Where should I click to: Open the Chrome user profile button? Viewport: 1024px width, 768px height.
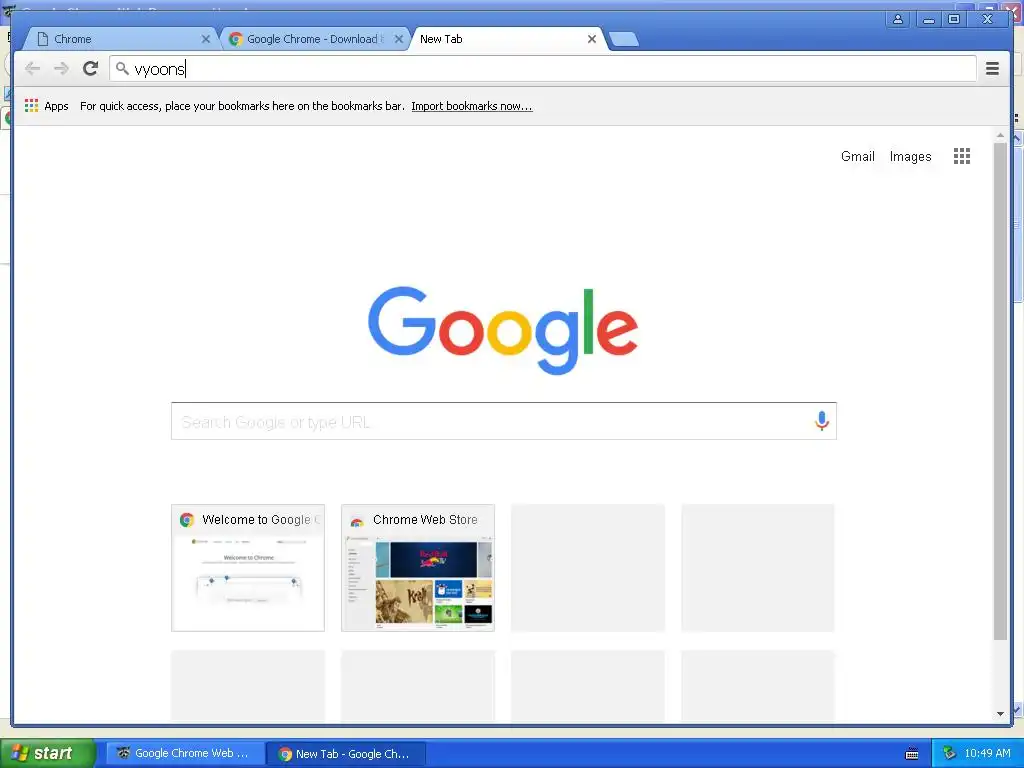click(898, 19)
